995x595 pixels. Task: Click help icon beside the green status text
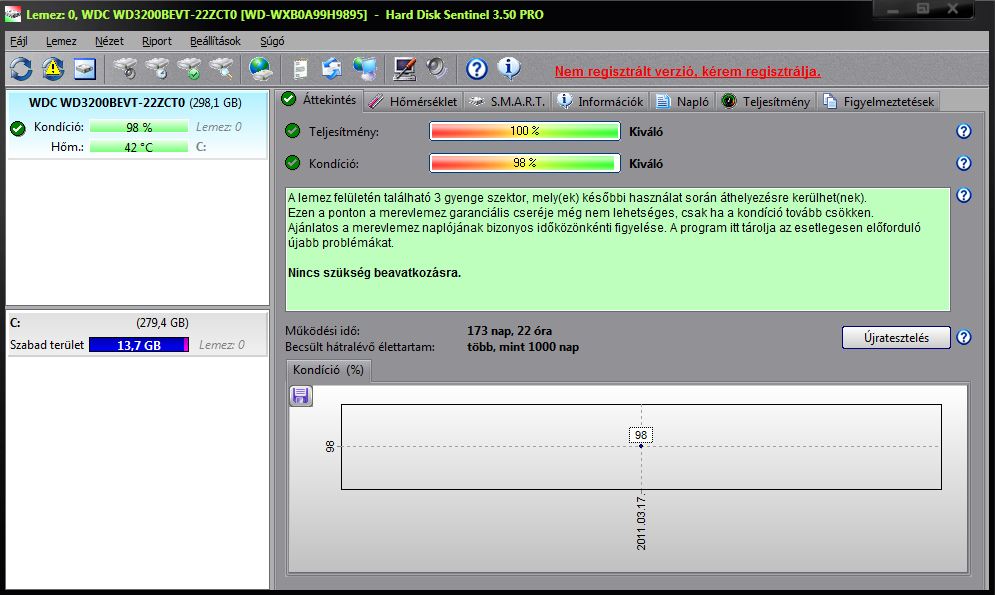coord(963,195)
